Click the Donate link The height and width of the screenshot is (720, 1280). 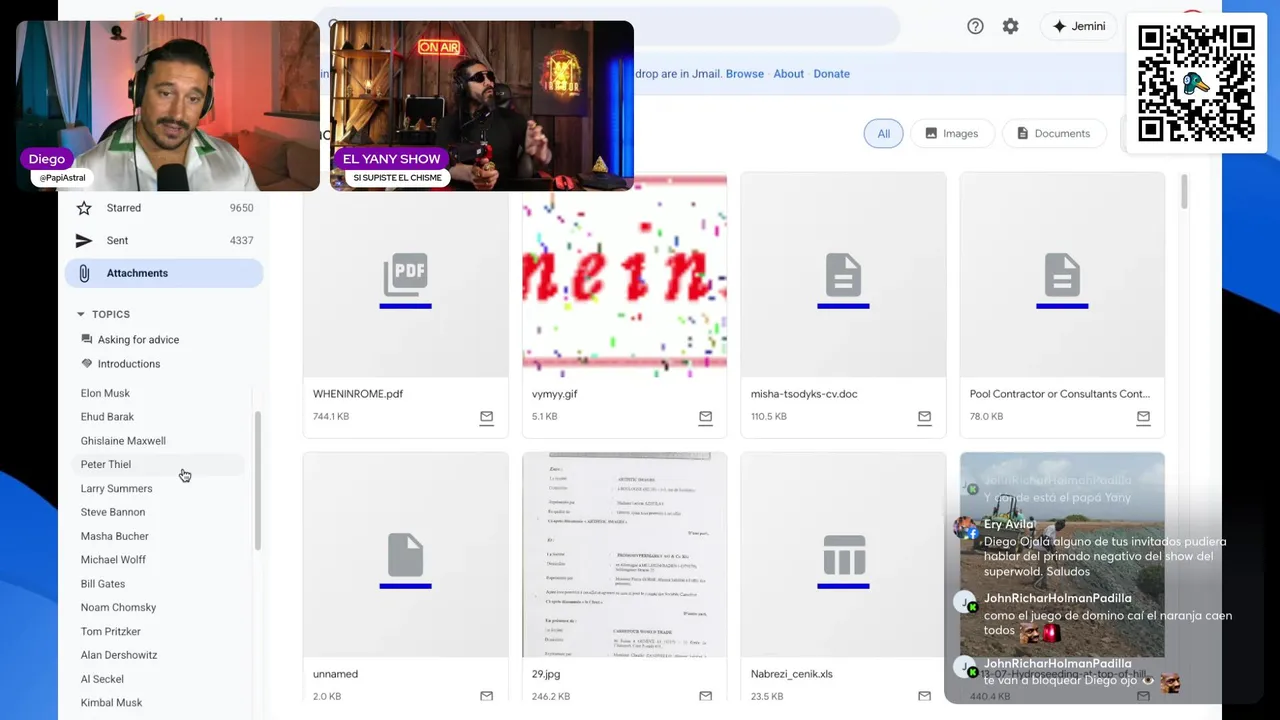pyautogui.click(x=831, y=74)
